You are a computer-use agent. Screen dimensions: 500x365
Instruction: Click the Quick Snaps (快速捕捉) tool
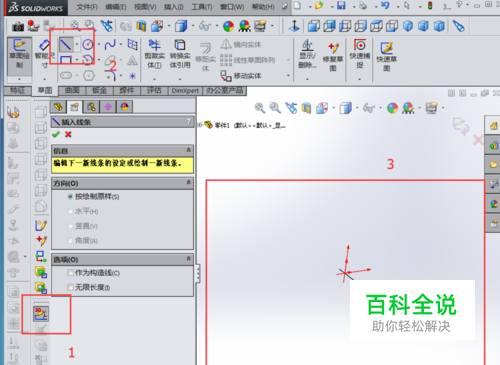coord(360,53)
